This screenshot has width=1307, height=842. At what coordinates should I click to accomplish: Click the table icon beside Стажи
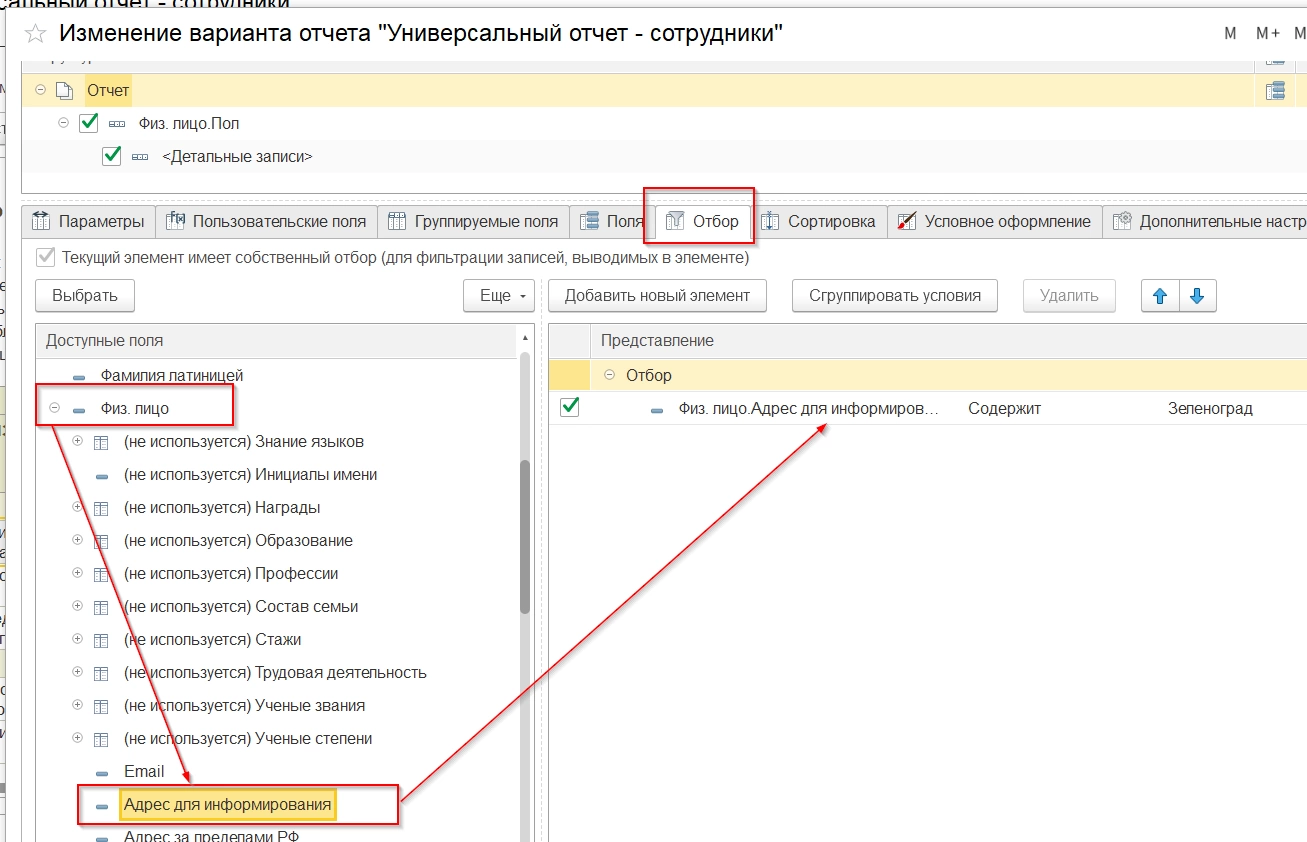[x=101, y=640]
